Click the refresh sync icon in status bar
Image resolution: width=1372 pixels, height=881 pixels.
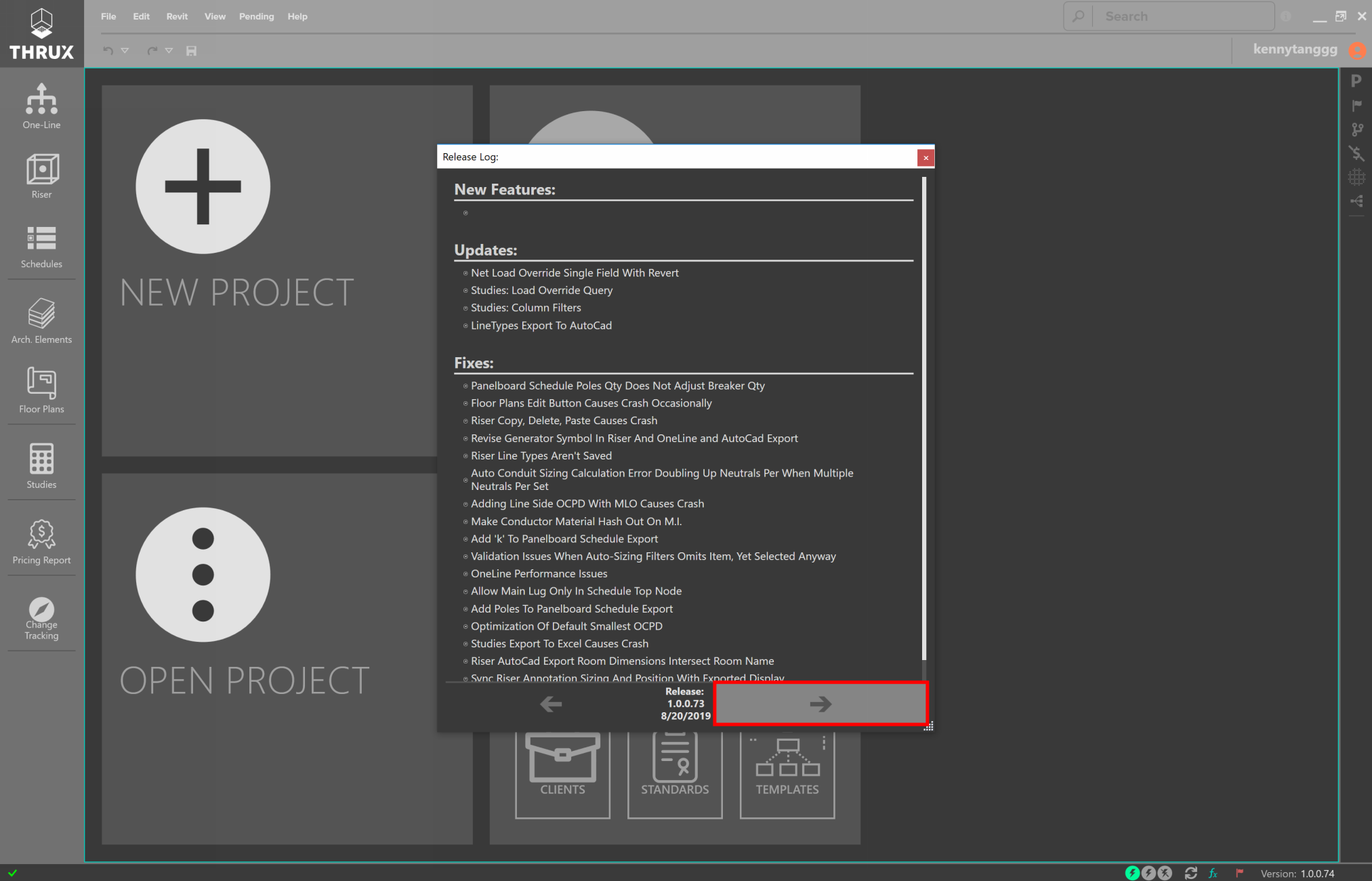(x=1190, y=873)
